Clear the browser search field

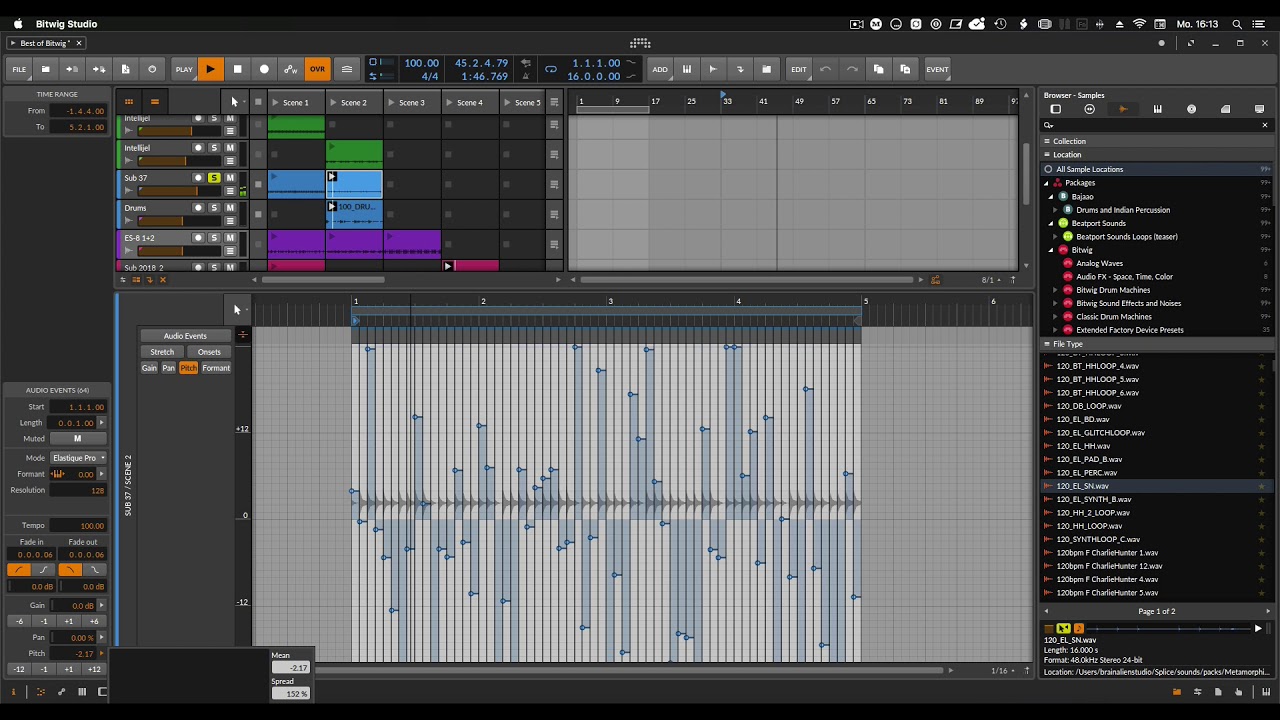(1264, 125)
